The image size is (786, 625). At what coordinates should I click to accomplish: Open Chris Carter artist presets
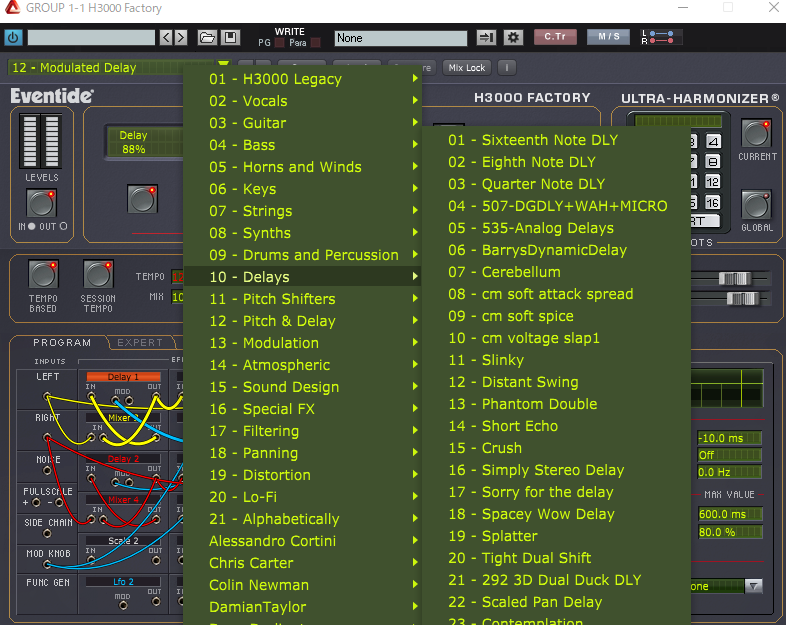(x=303, y=563)
